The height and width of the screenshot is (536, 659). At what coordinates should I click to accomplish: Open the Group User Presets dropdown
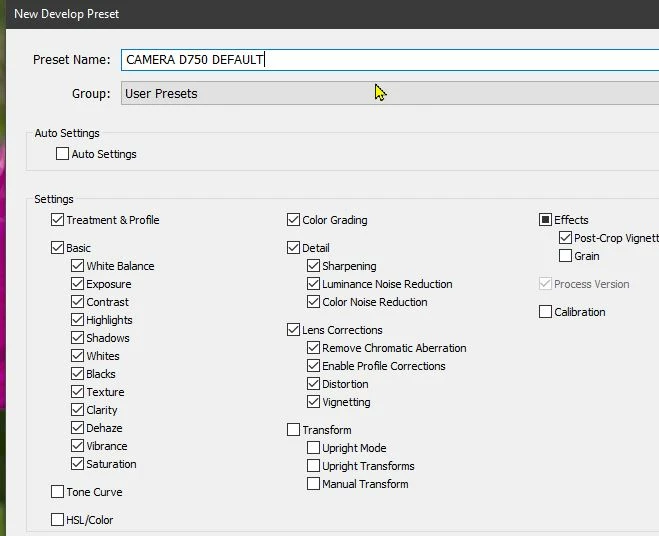point(390,93)
